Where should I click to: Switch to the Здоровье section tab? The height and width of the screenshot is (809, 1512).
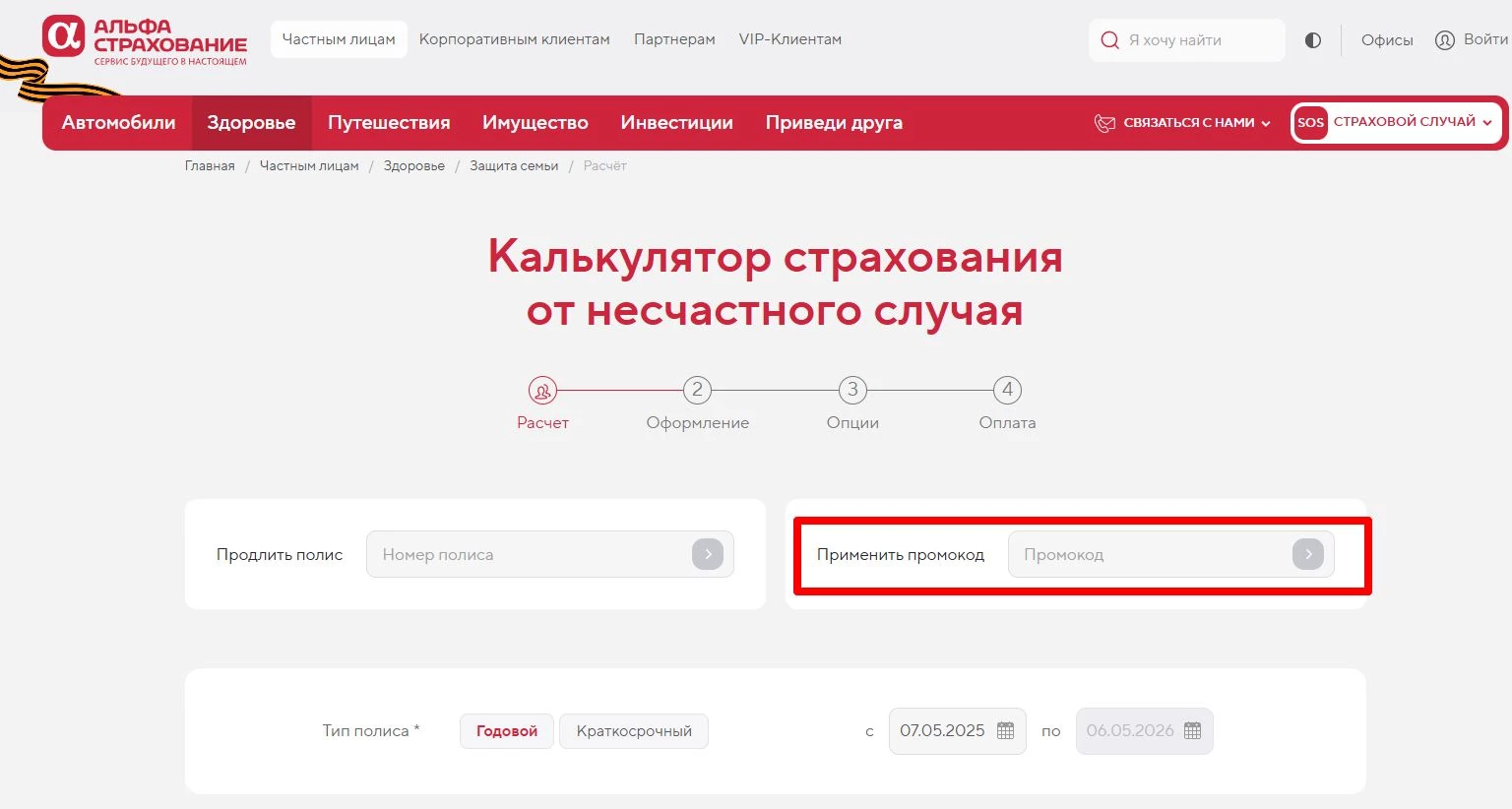point(251,122)
